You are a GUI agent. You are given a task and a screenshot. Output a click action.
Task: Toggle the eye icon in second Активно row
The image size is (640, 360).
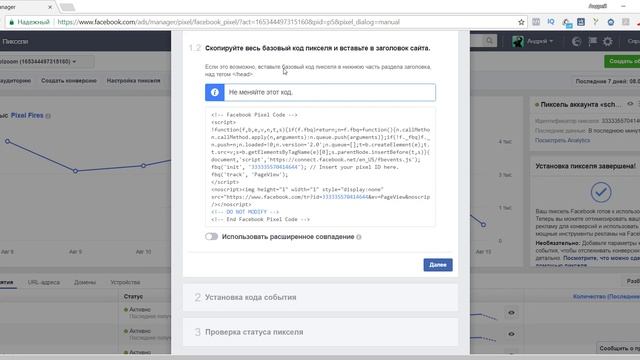tap(511, 334)
